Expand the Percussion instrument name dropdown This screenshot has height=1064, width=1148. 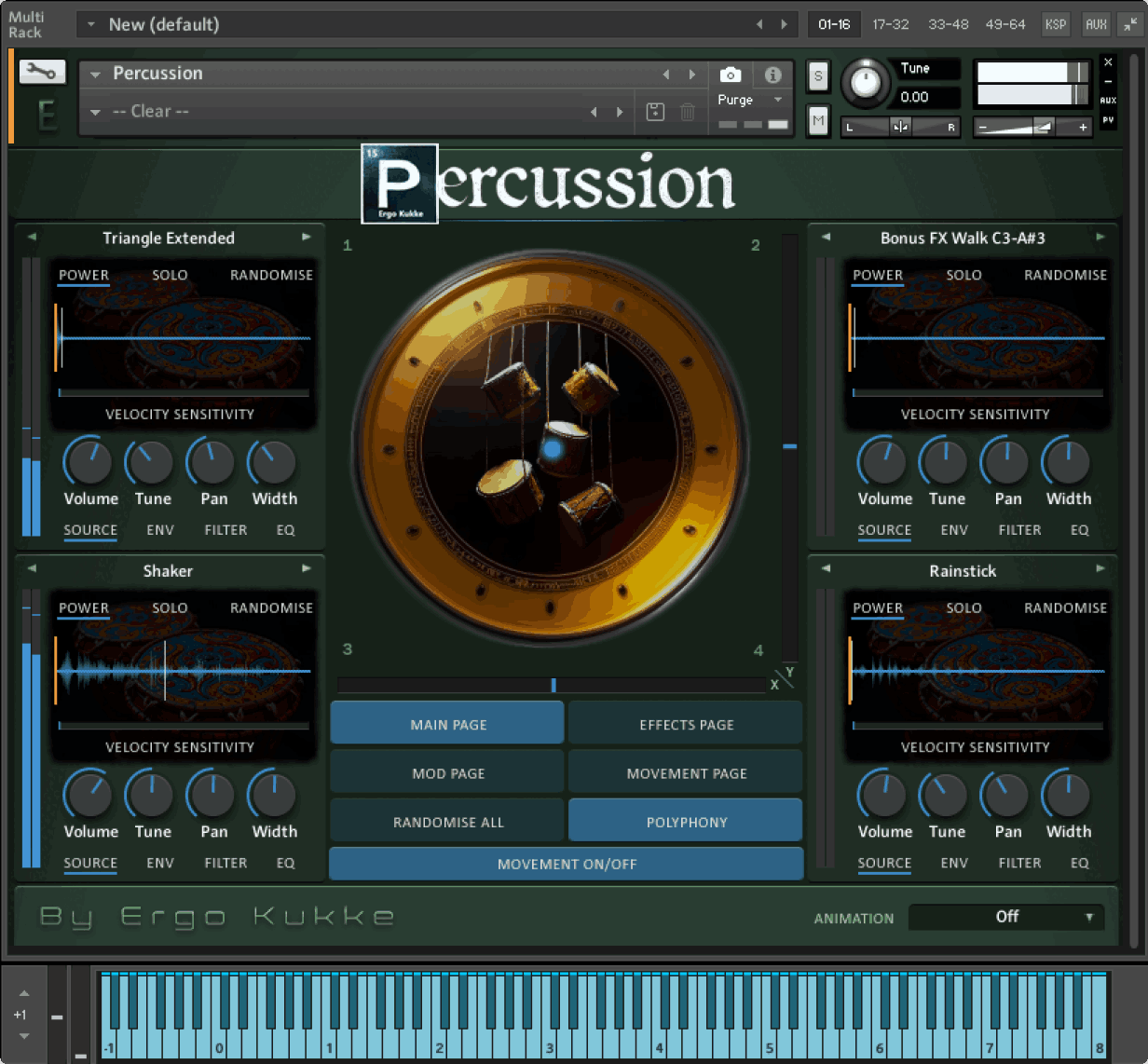pos(95,74)
